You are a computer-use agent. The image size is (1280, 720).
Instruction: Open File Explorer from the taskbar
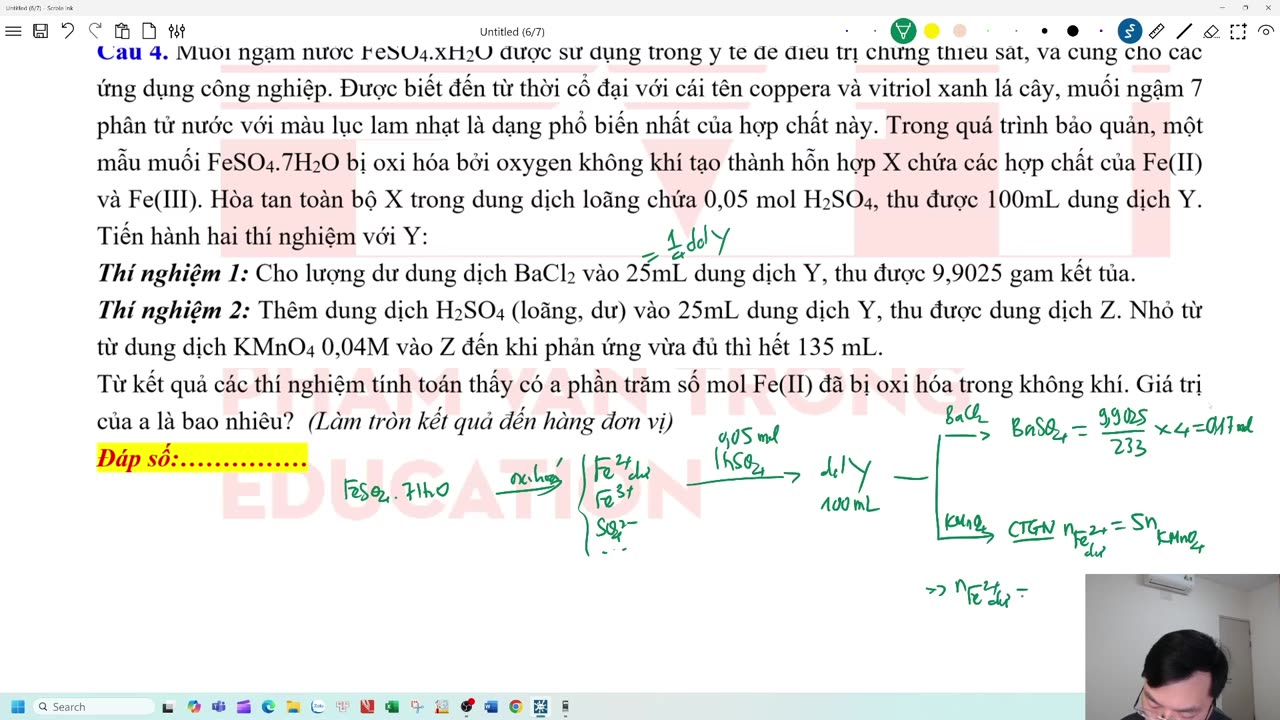pos(293,707)
